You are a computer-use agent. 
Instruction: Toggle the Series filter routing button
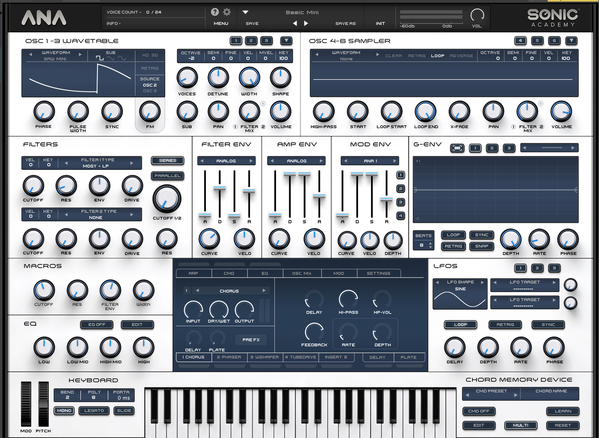167,161
